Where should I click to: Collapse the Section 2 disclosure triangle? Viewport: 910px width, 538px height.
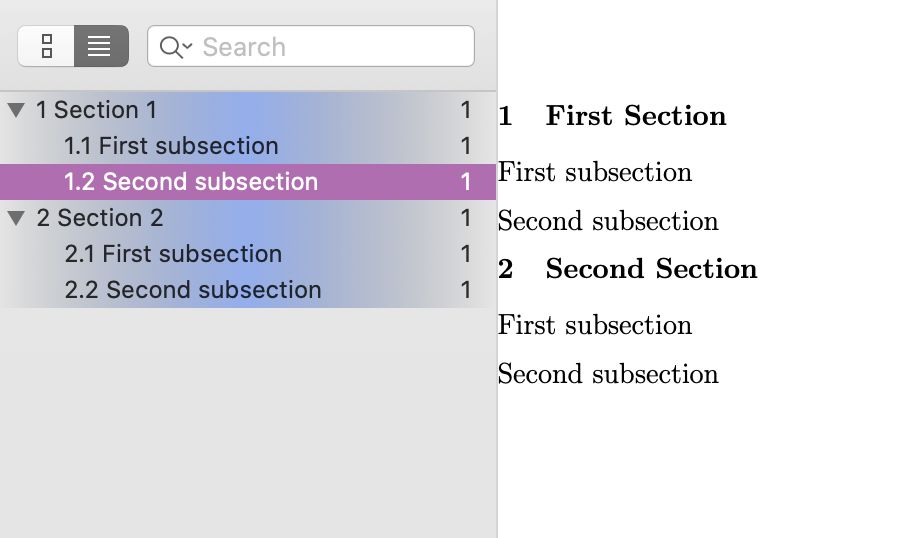tap(16, 218)
